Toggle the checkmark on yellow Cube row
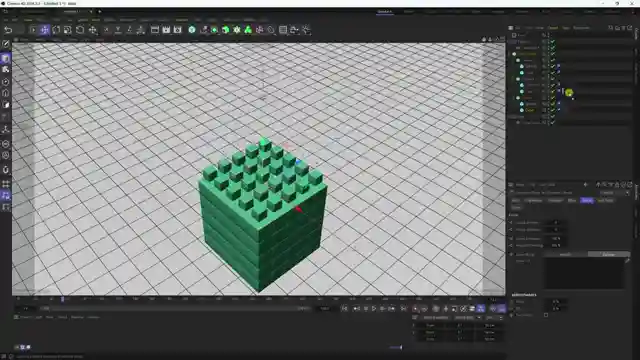640x360 pixels. coord(553,110)
